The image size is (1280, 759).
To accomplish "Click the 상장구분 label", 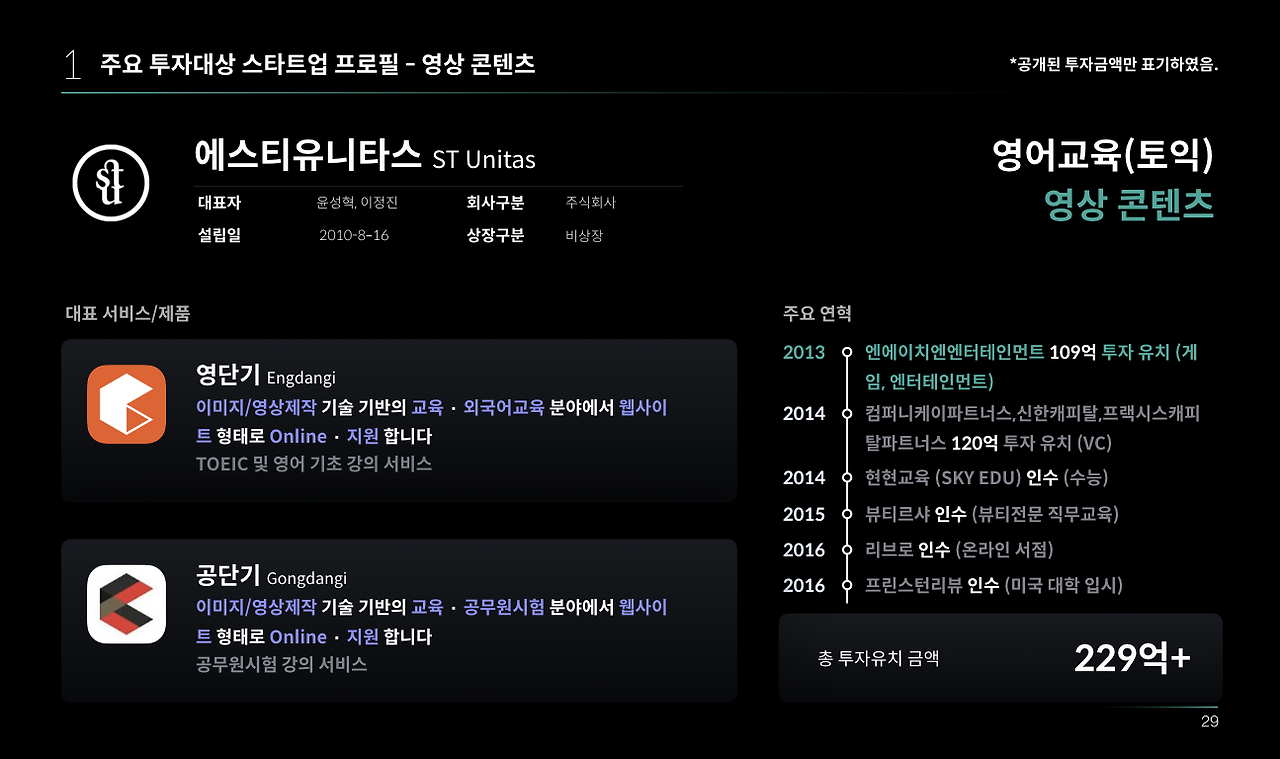I will (x=495, y=236).
